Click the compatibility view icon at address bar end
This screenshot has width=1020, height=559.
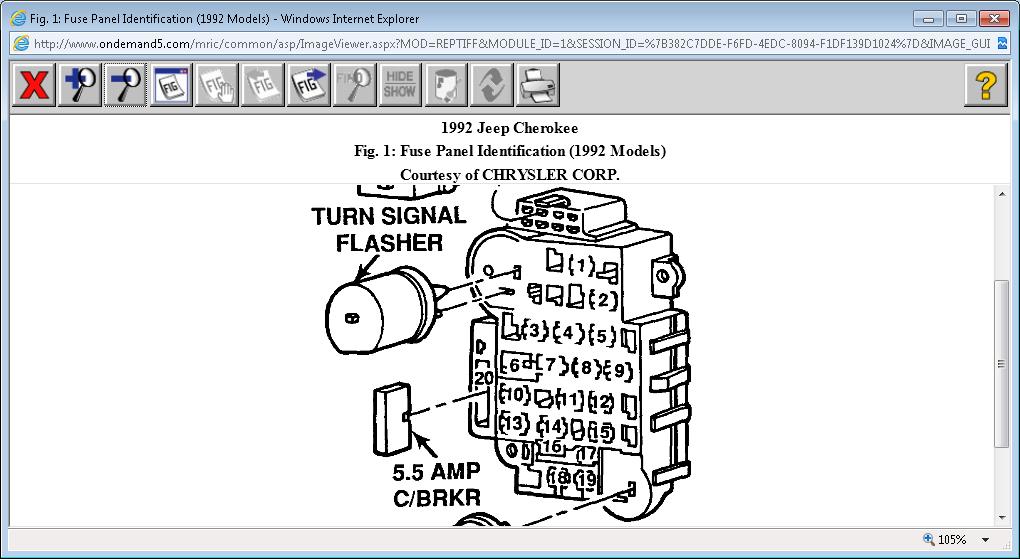[1002, 44]
